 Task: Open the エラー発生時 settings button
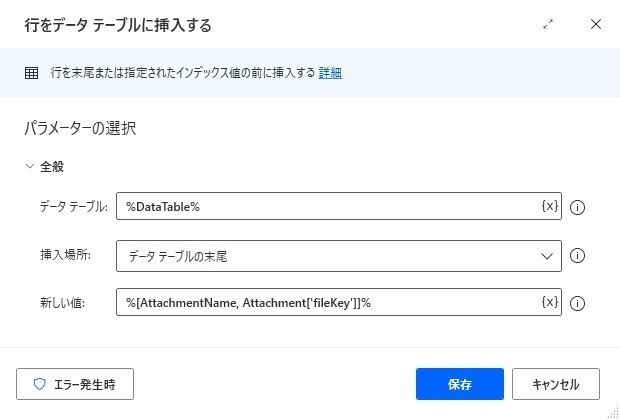coord(75,384)
